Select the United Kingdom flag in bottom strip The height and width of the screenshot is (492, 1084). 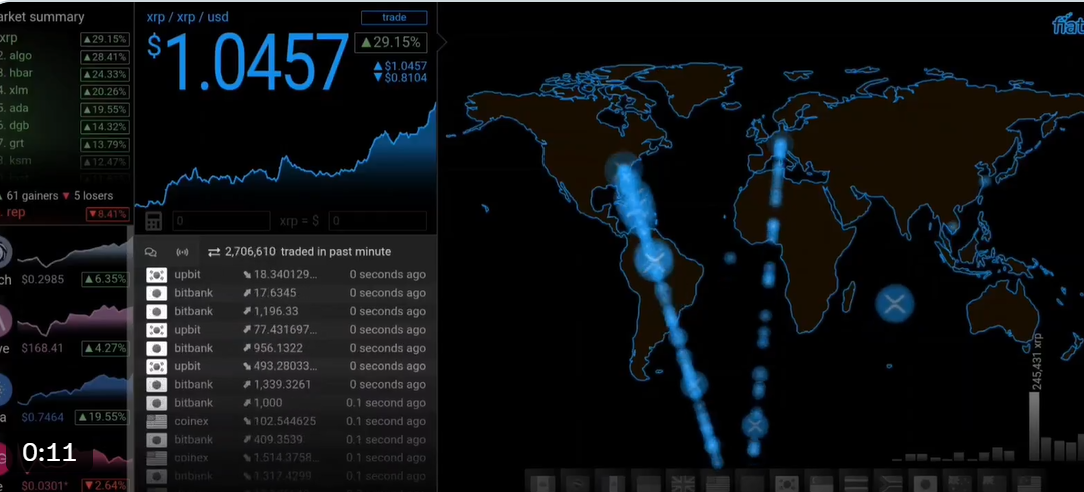tap(683, 482)
